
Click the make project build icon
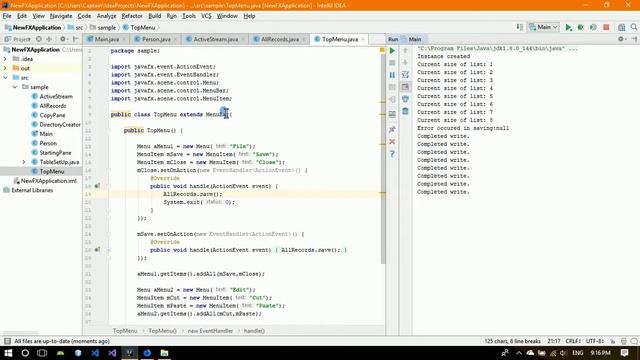click(x=519, y=27)
